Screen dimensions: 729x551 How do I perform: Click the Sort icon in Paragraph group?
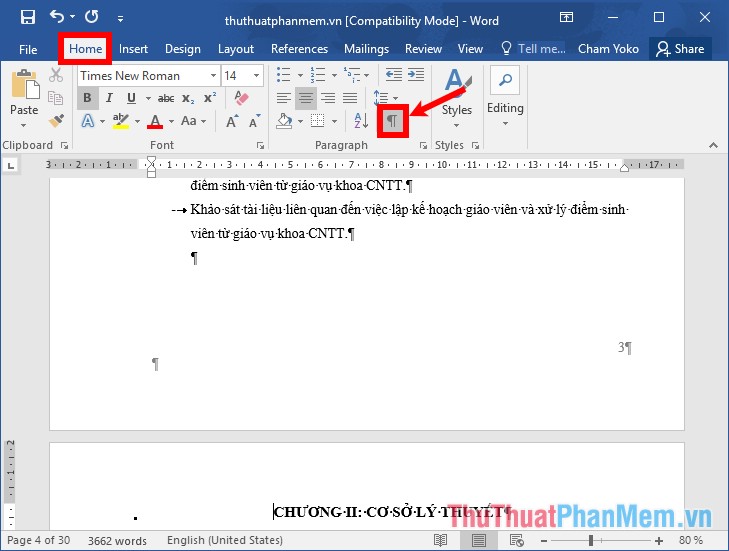point(361,121)
